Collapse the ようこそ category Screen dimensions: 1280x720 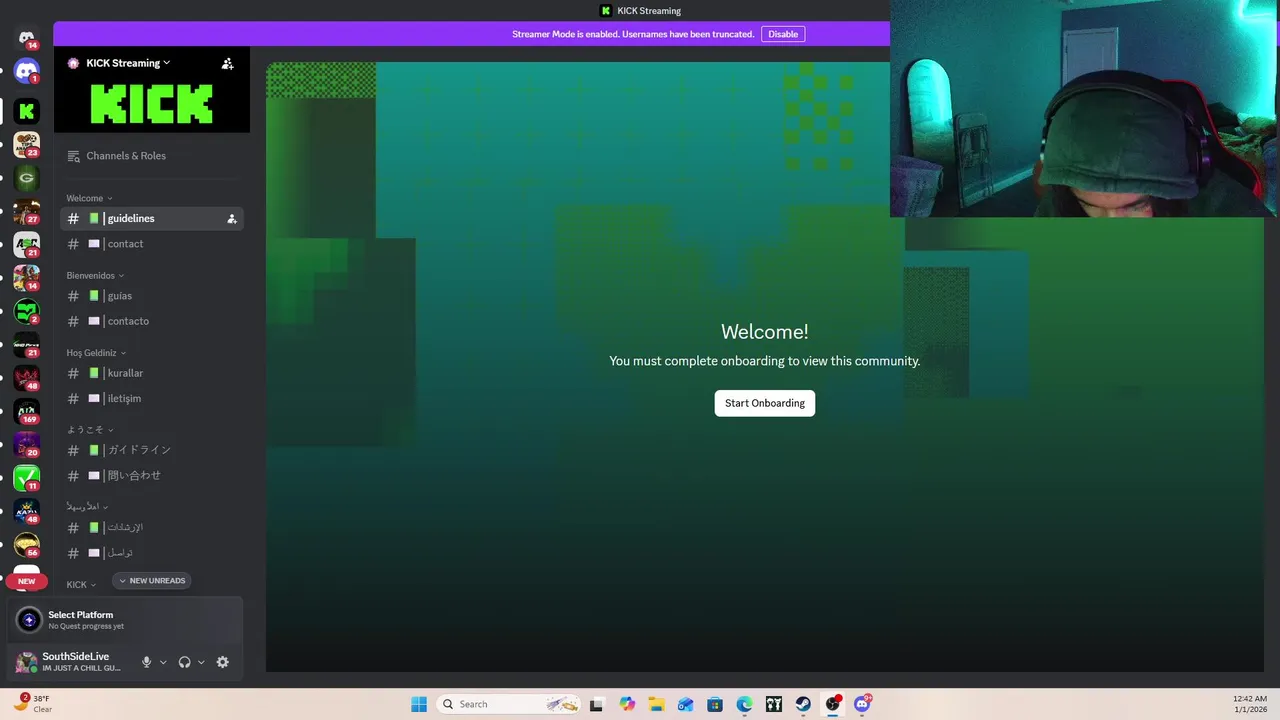click(90, 429)
